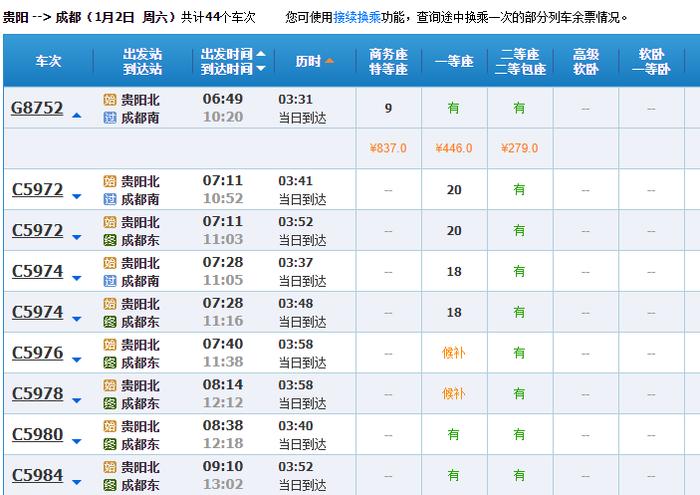Click the down sort arrow next to 到达时间
The image size is (700, 495).
(x=261, y=68)
